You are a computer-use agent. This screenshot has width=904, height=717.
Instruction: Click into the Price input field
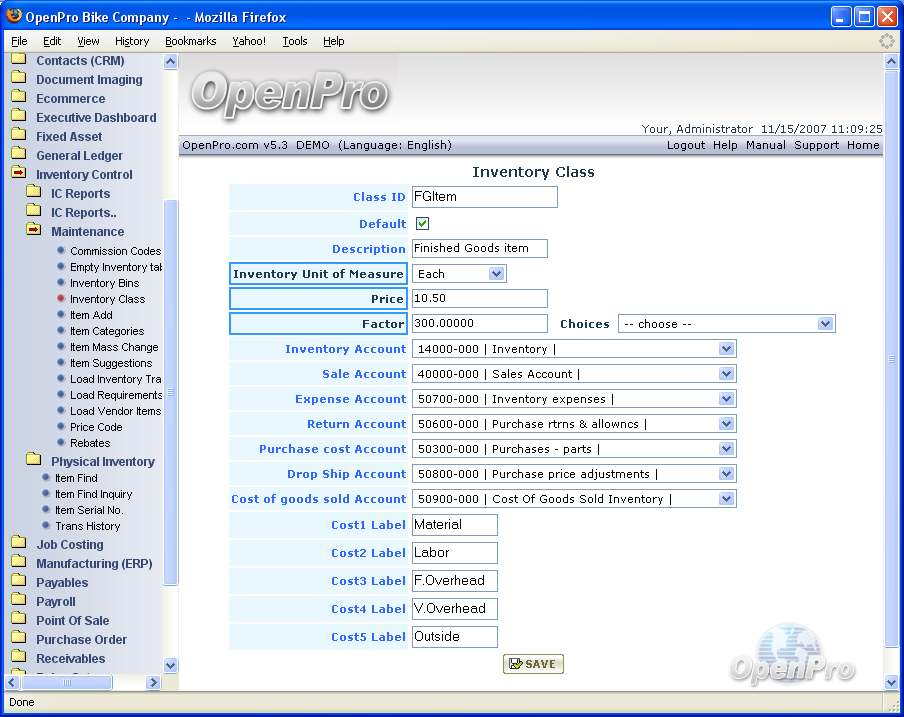pos(479,299)
